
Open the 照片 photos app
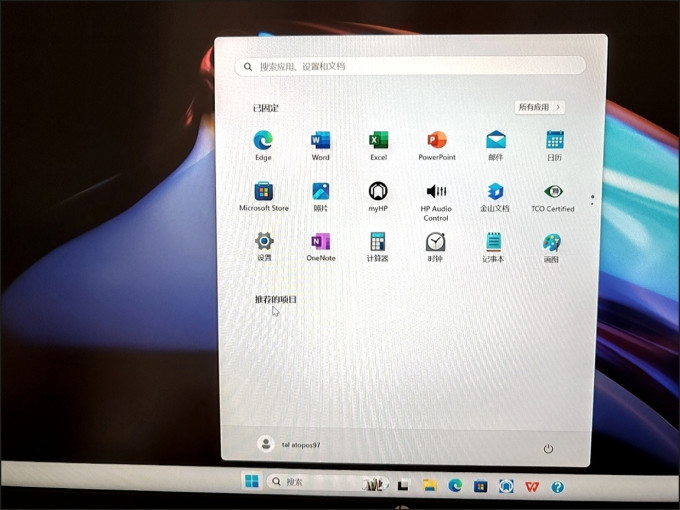[320, 196]
